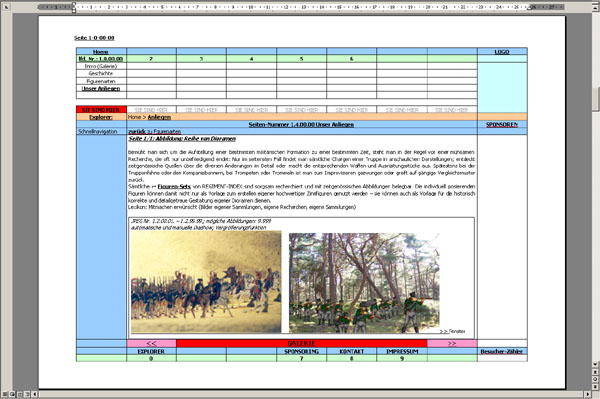Click the 'Seite 1/1: Abbildung: Reihe von Dioramen' heading
The image size is (600, 399).
pos(182,138)
